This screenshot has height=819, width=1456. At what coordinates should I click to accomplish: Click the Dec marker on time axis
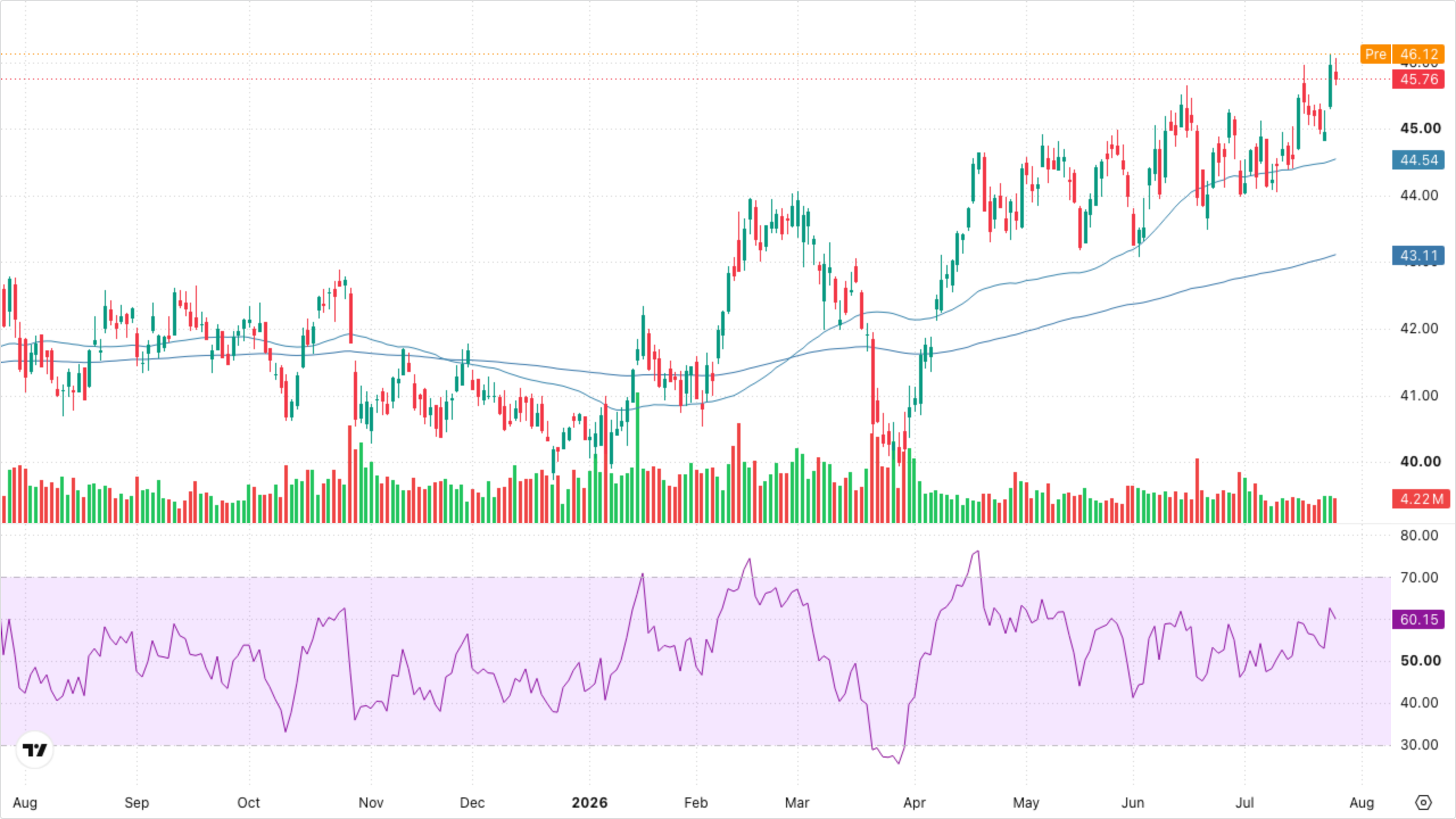tap(472, 803)
